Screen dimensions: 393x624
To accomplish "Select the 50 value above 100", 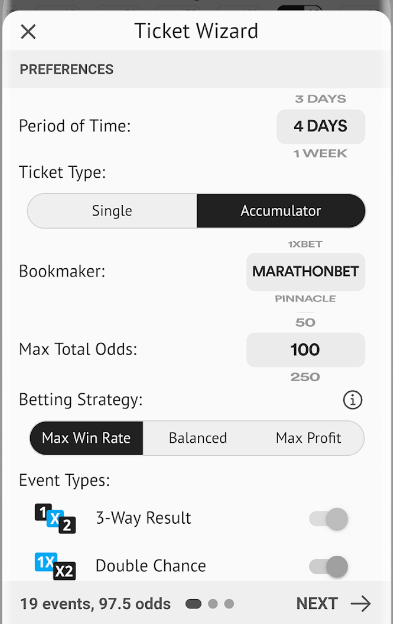I will [x=305, y=322].
